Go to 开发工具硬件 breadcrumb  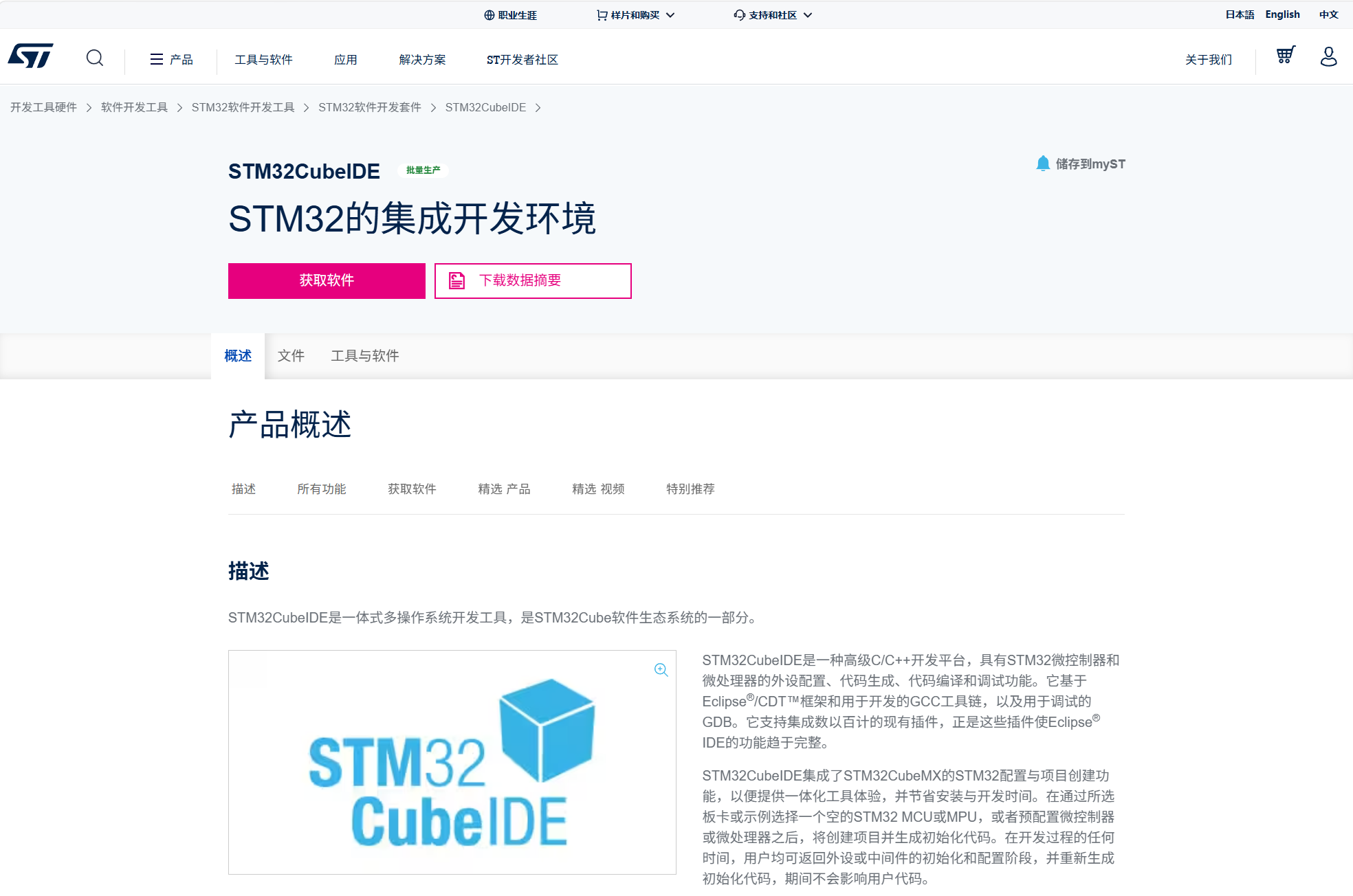43,108
